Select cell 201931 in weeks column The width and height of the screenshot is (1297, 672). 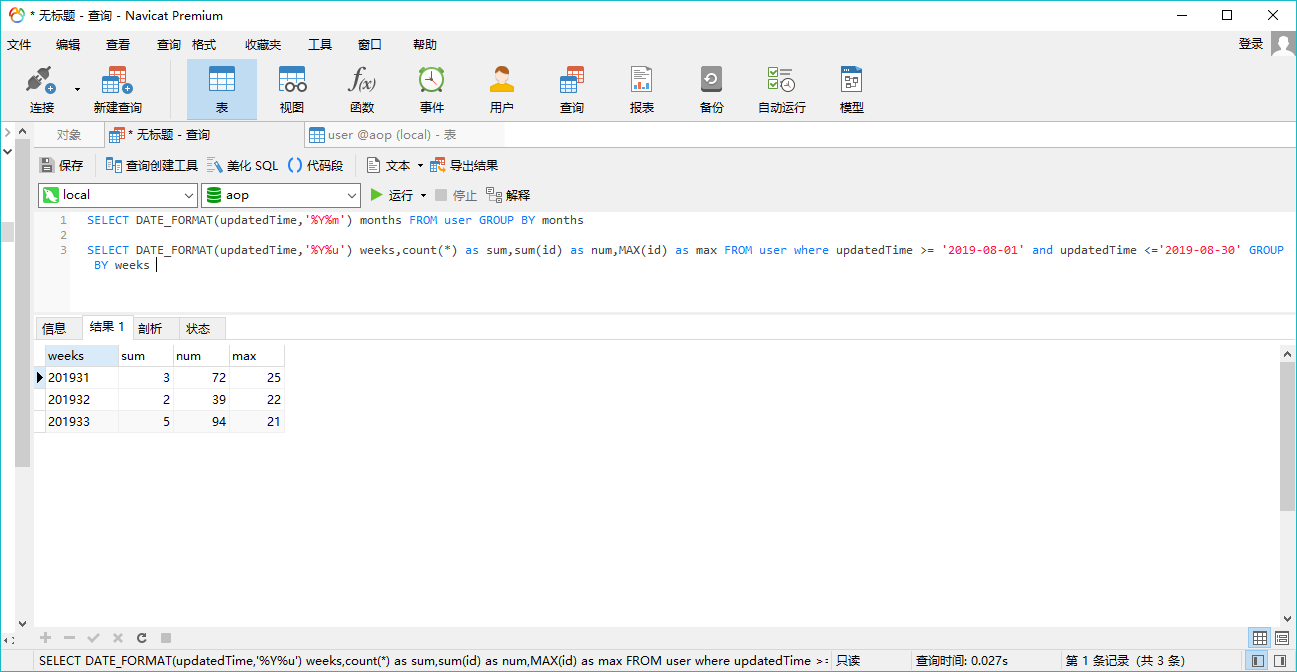coord(82,378)
